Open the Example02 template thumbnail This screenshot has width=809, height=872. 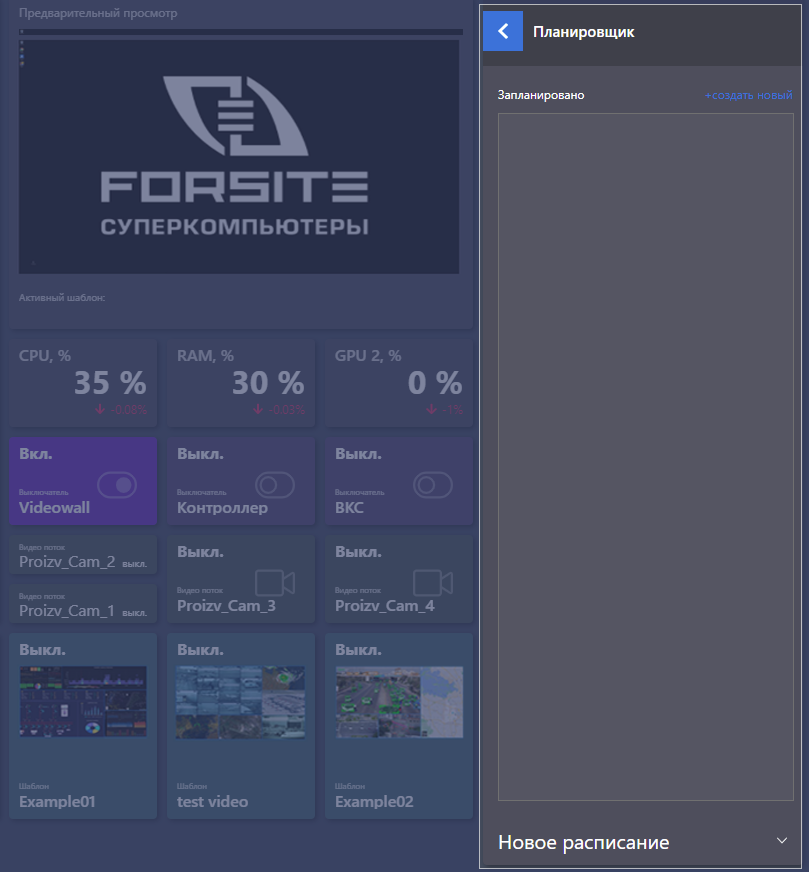click(x=399, y=702)
